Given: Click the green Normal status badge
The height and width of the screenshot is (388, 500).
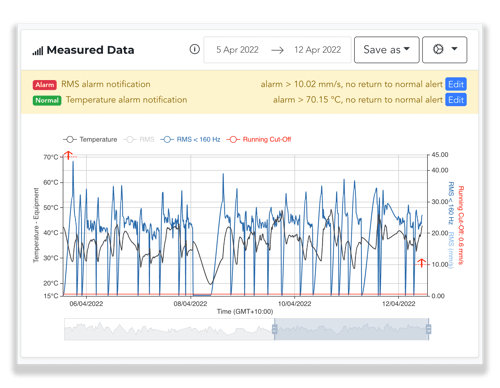Looking at the screenshot, I should [47, 100].
